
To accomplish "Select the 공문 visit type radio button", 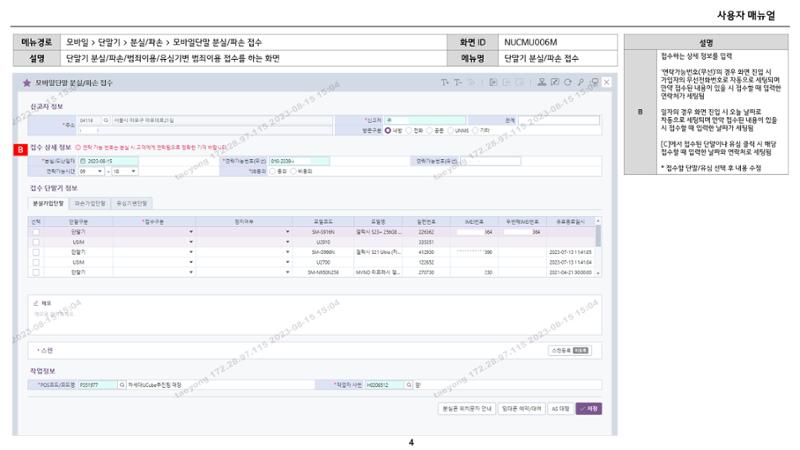I will click(x=430, y=131).
